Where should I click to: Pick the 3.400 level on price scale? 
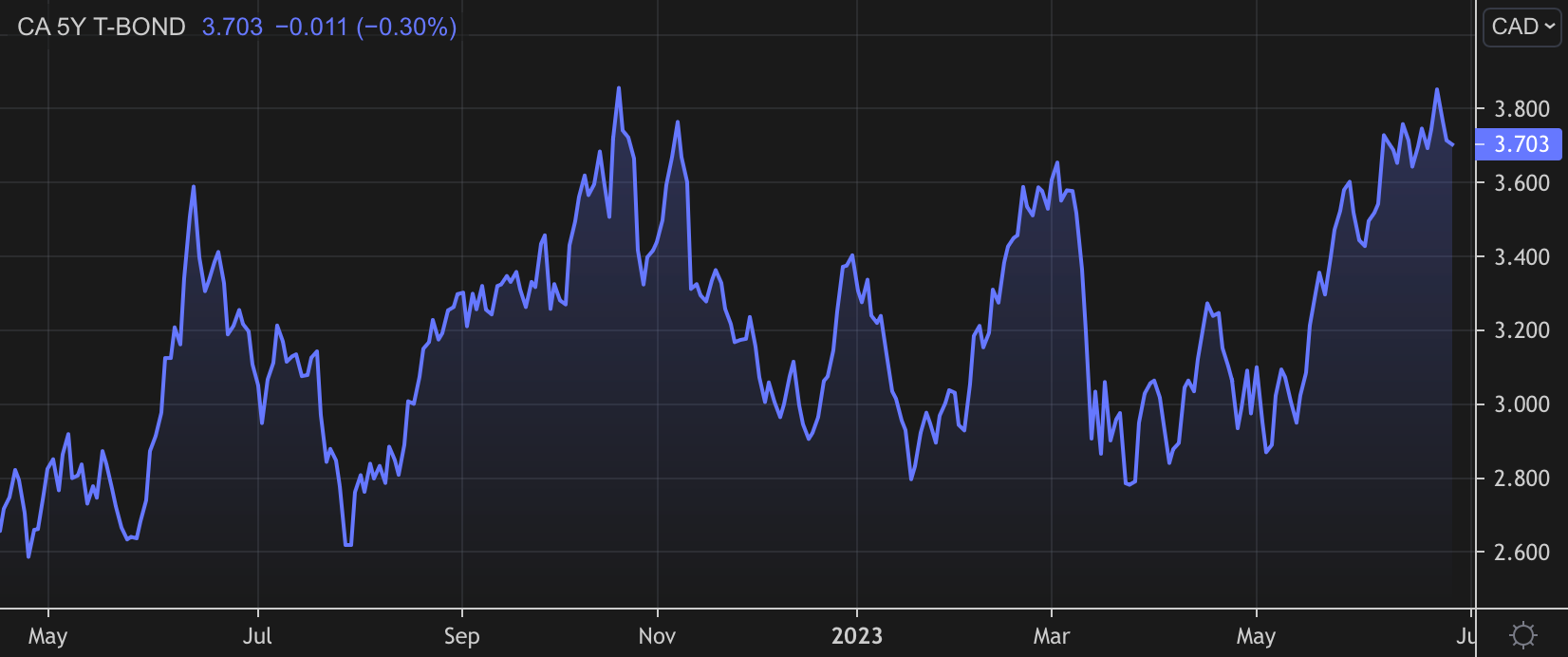[x=1521, y=256]
